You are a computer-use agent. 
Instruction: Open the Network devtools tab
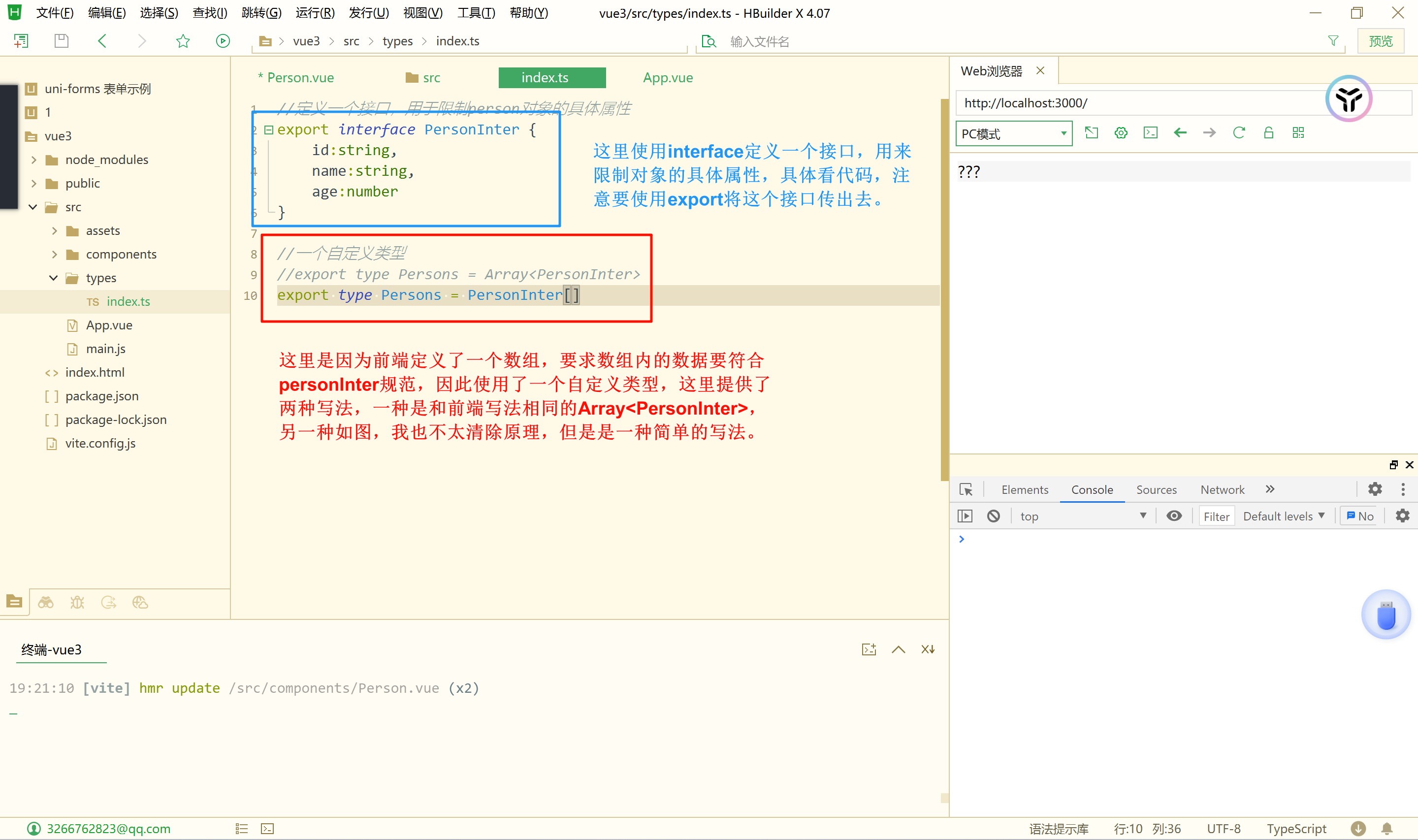click(1222, 489)
